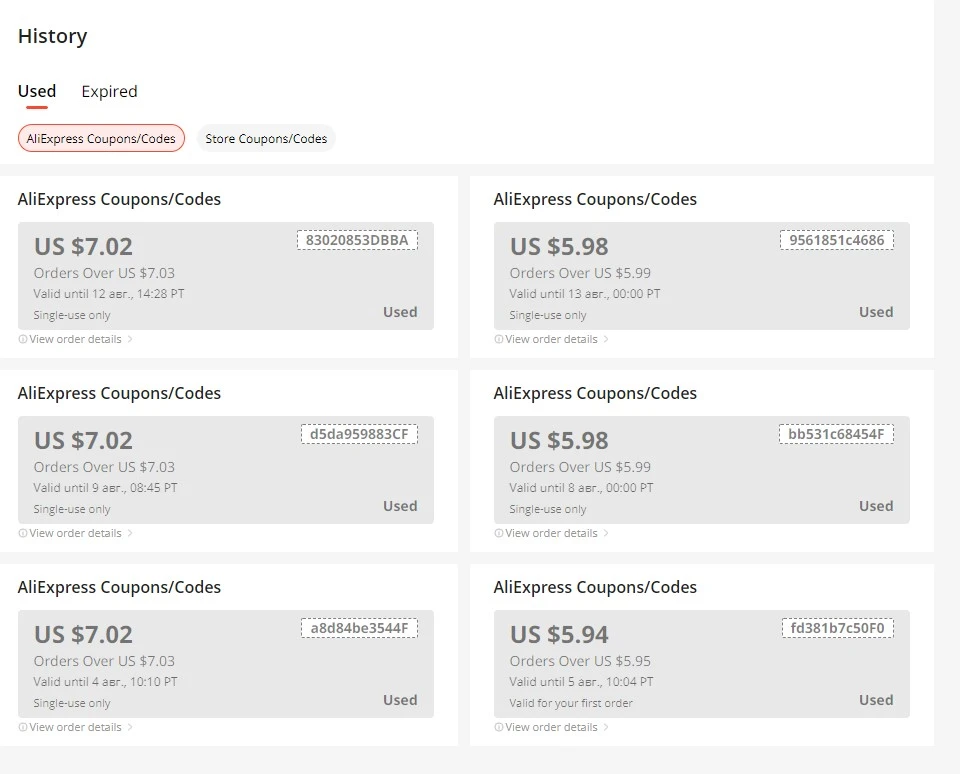View order details for coupon 9561851c4686
Viewport: 960px width, 774px height.
pos(551,339)
